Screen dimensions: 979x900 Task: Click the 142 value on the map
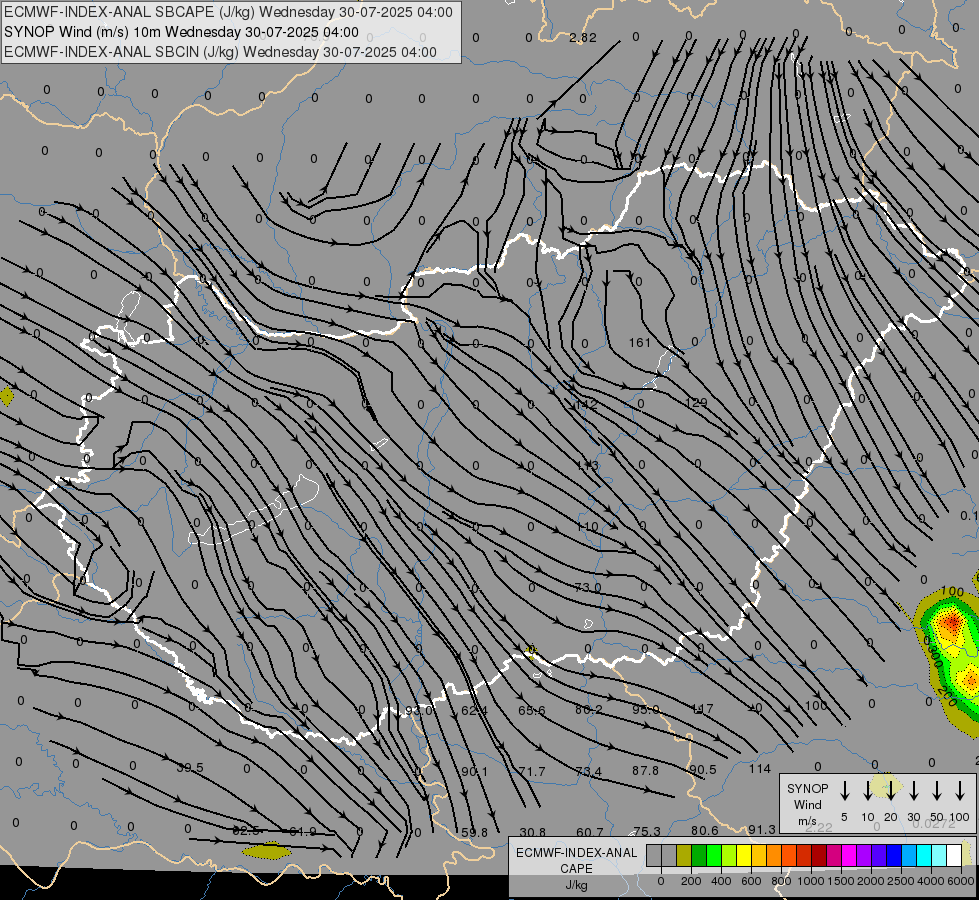click(x=586, y=405)
